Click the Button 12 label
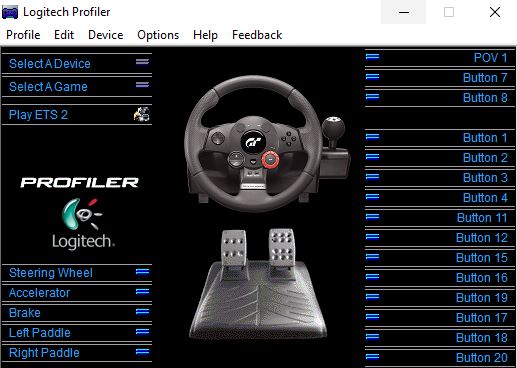Screen dimensions: 517x368 coord(482,238)
